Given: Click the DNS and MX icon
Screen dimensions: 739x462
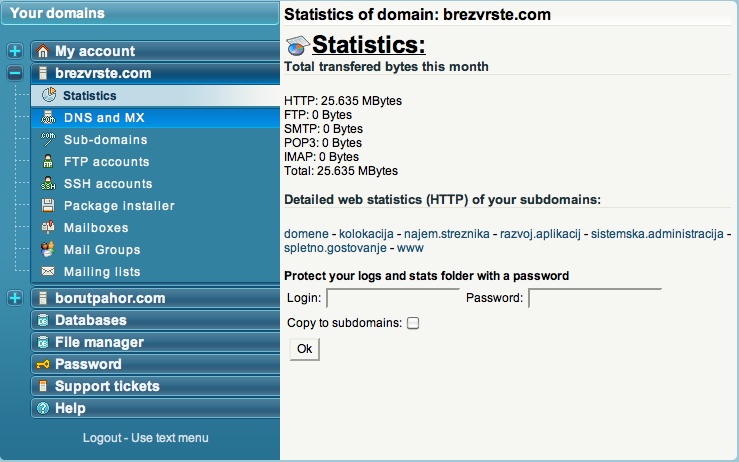Looking at the screenshot, I should (47, 118).
